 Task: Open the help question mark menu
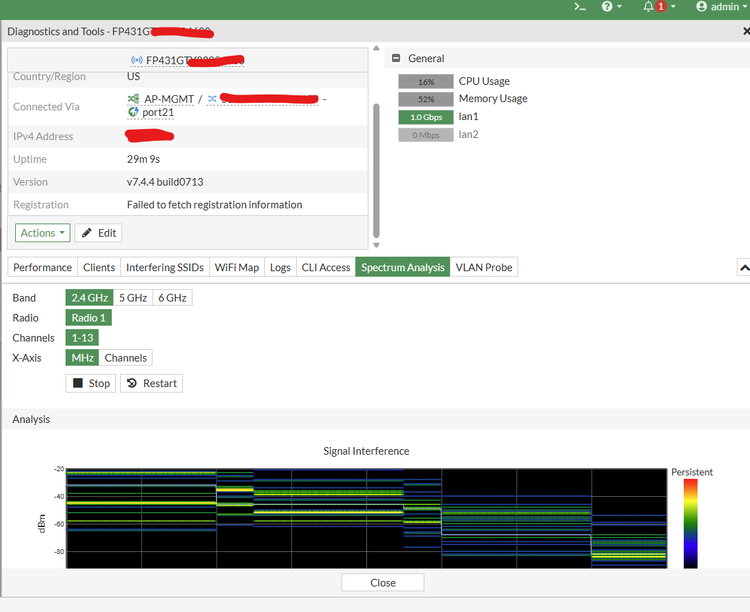606,7
